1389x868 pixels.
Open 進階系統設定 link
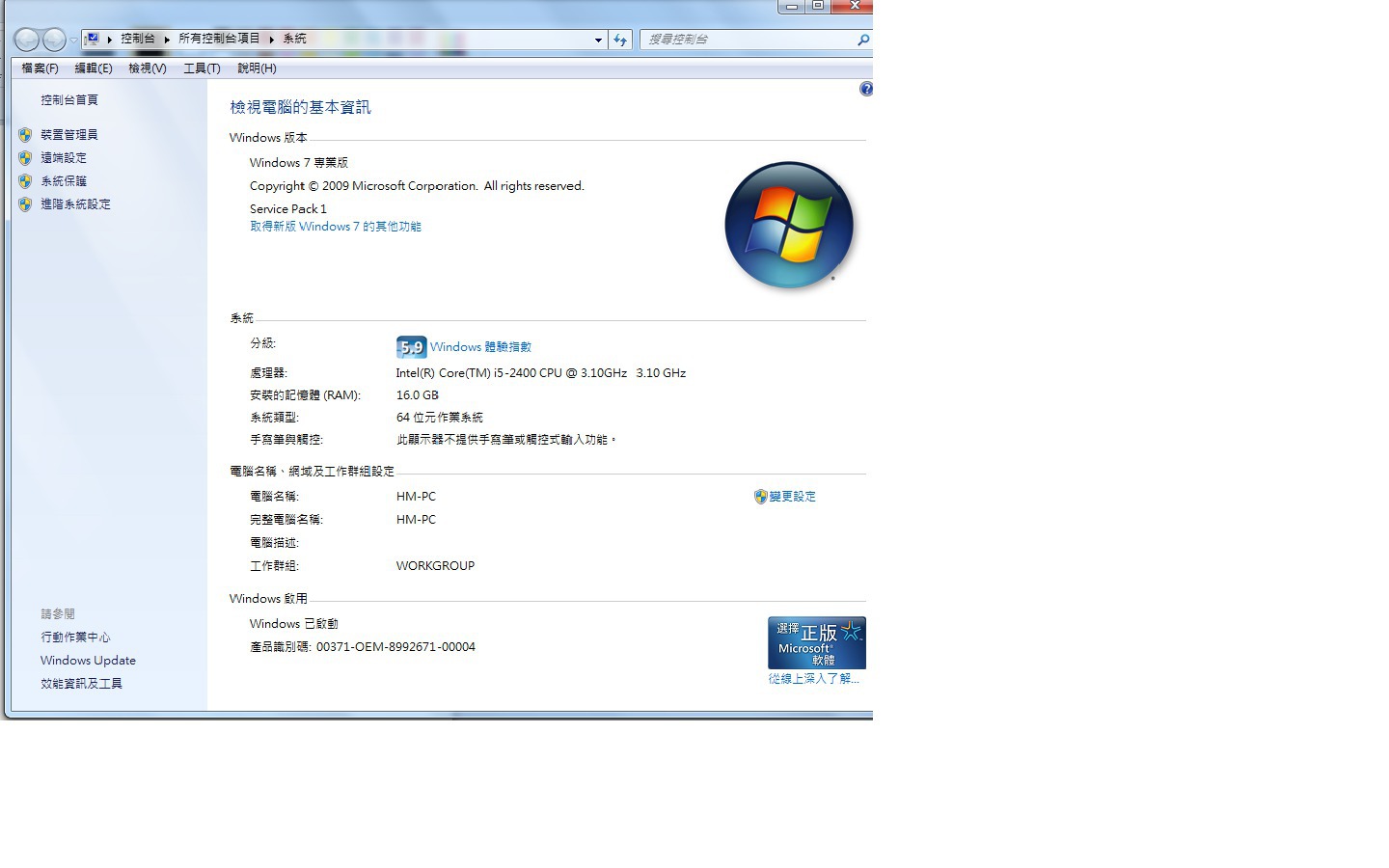[75, 204]
